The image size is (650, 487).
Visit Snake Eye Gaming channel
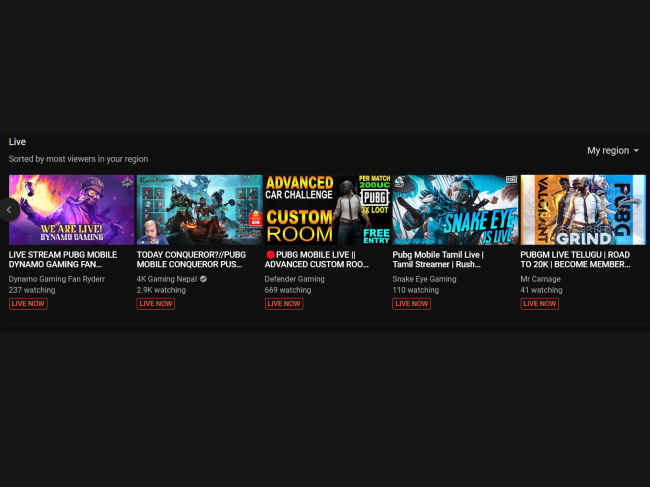coord(424,279)
